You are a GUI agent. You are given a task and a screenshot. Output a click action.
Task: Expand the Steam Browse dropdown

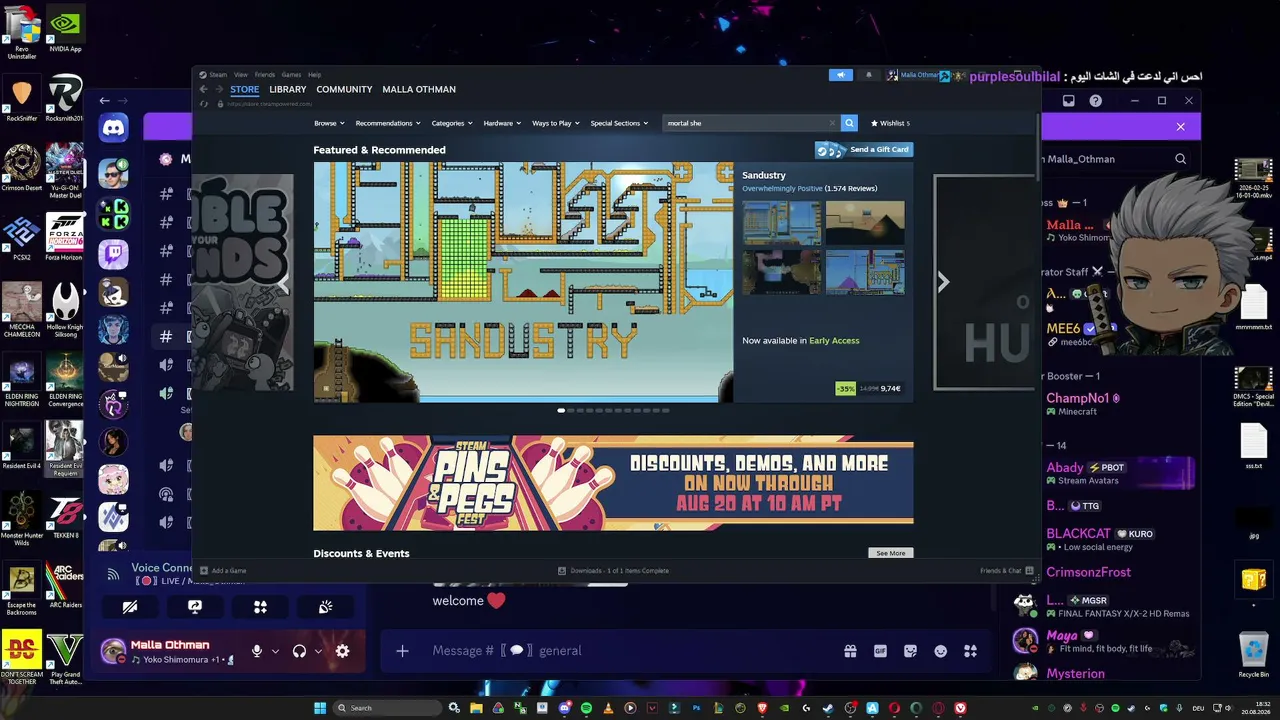point(329,123)
